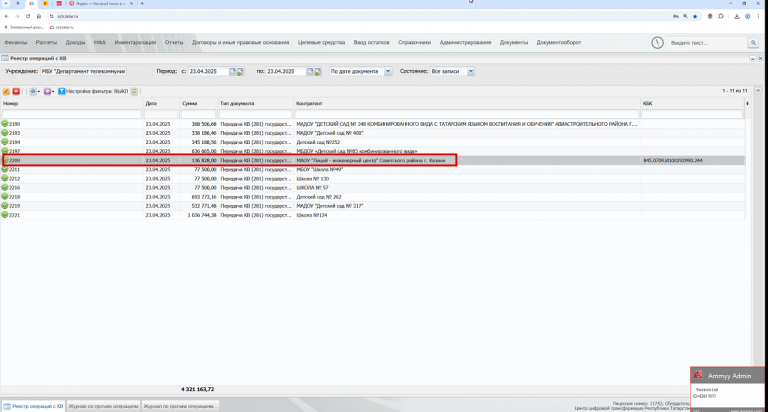Switch to the Яндекс browser tab

click(100, 3)
